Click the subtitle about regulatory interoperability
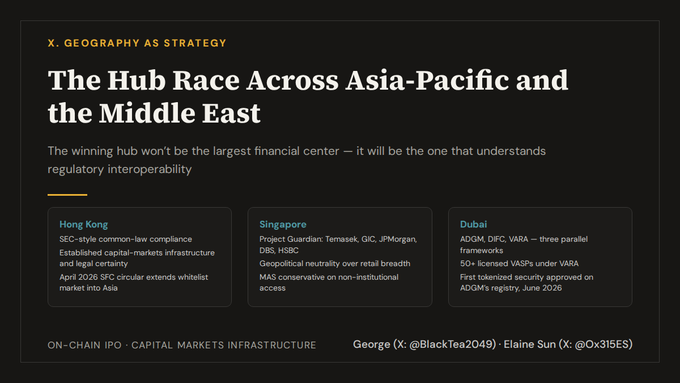This screenshot has width=680, height=383. click(297, 160)
